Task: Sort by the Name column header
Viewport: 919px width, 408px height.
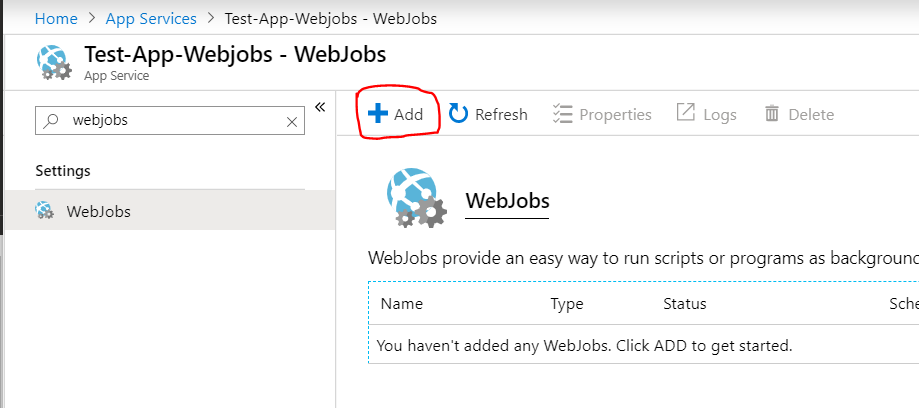Action: 401,304
